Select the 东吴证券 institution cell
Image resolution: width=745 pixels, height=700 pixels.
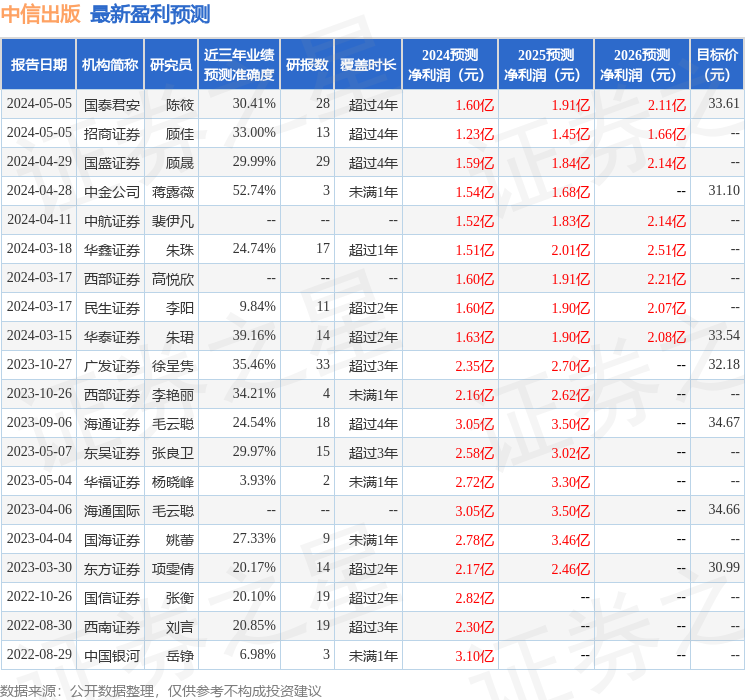112,452
